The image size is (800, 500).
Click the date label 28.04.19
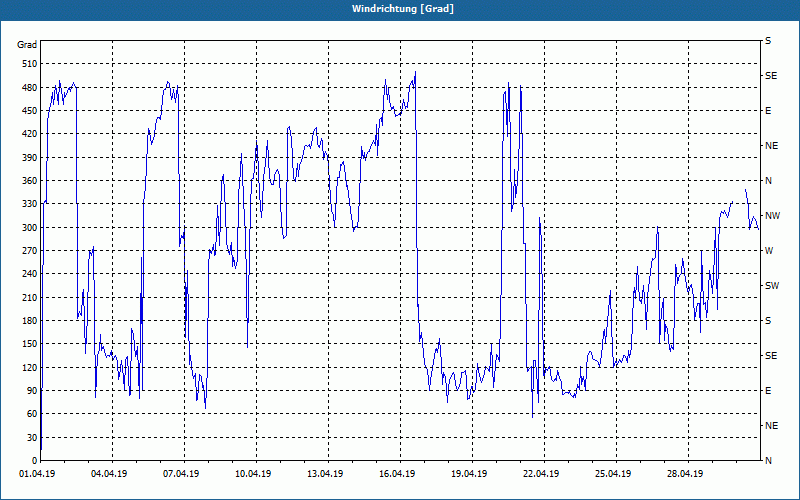click(685, 474)
